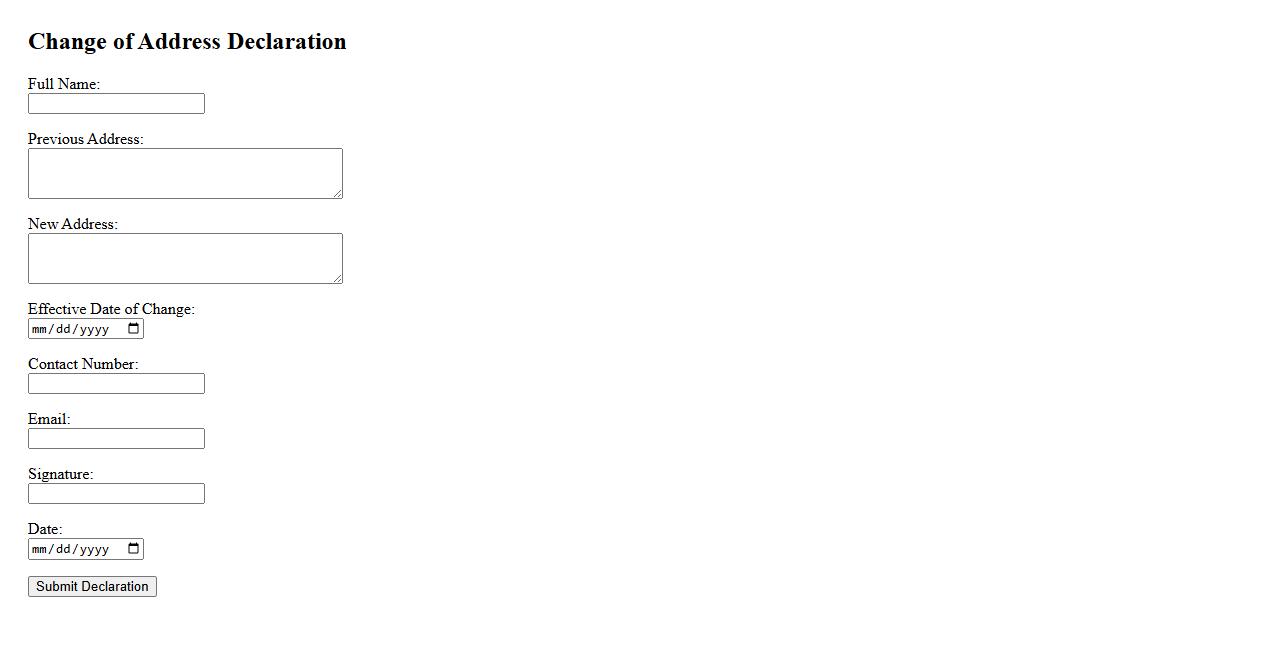Click the Change of Address Declaration heading
1278x650 pixels.
coord(187,42)
